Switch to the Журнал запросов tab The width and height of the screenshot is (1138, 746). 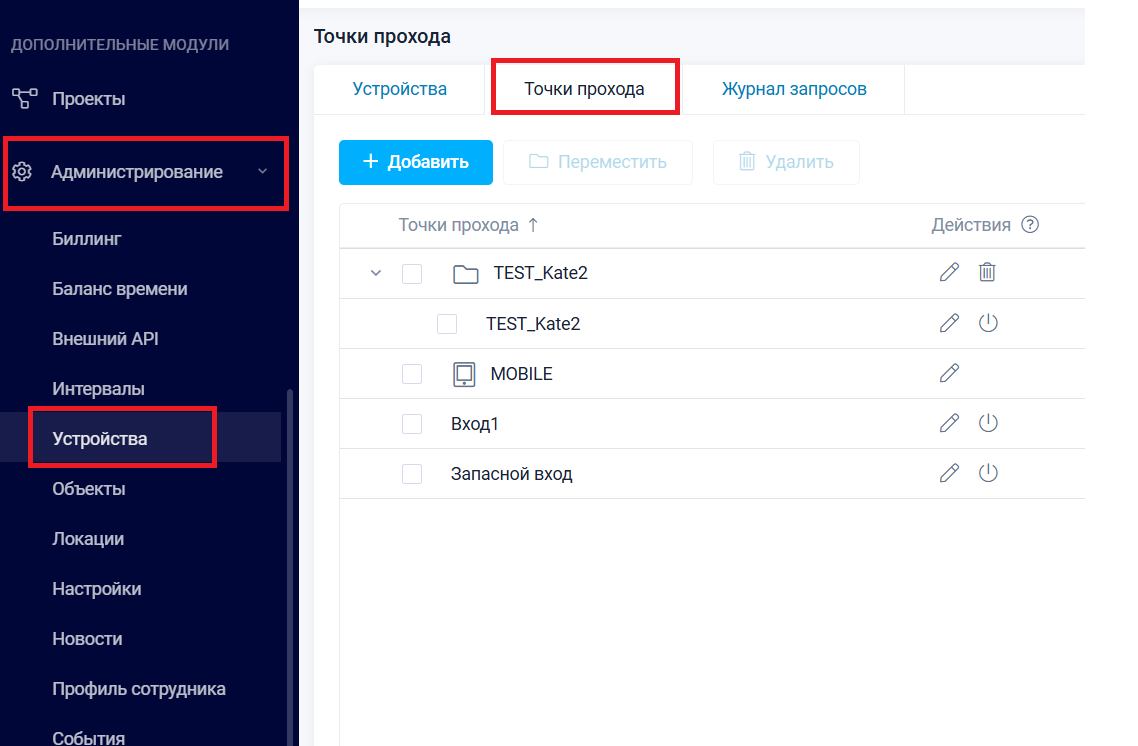[794, 89]
